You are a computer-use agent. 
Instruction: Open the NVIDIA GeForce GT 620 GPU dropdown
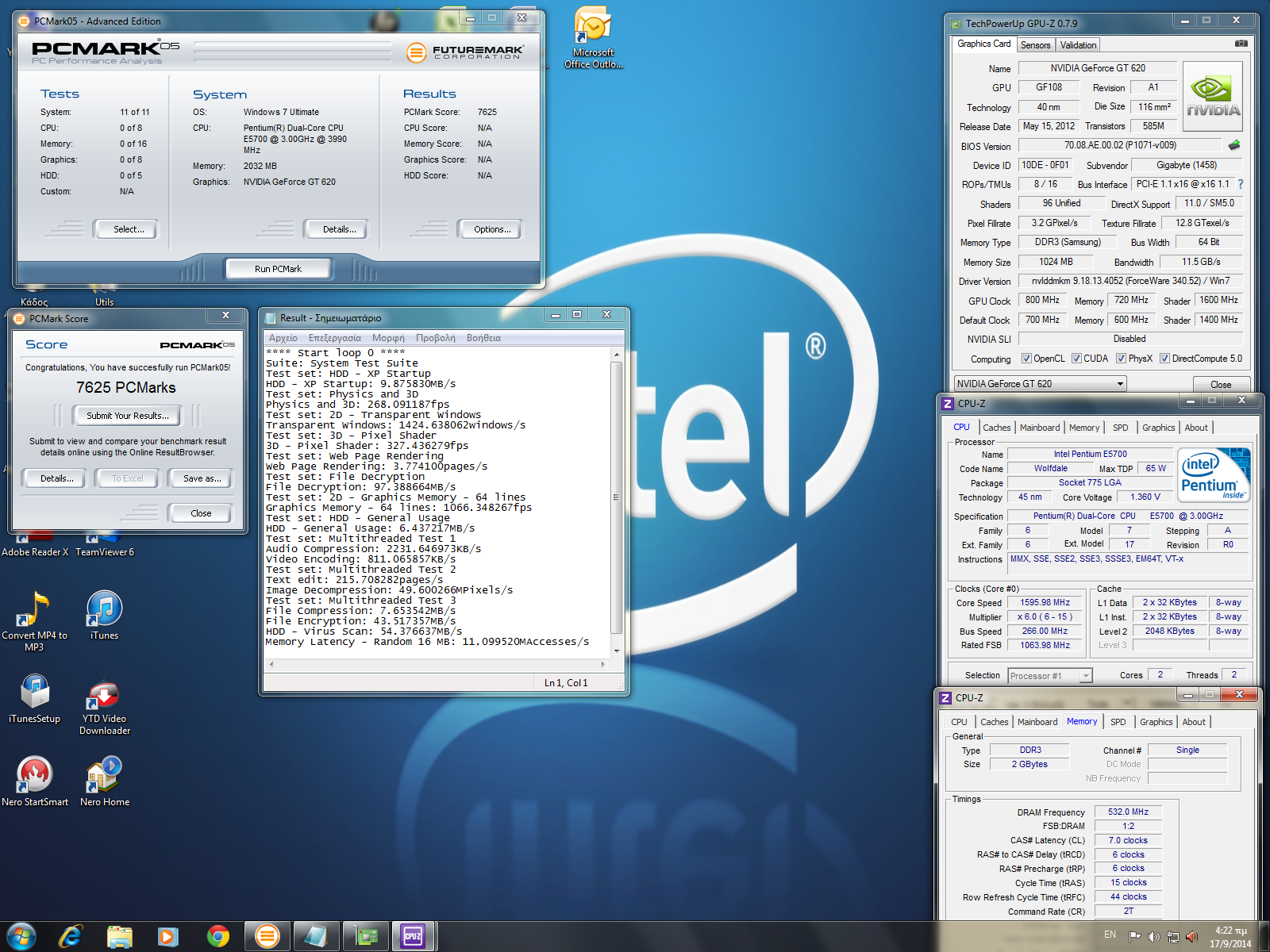coord(1040,384)
